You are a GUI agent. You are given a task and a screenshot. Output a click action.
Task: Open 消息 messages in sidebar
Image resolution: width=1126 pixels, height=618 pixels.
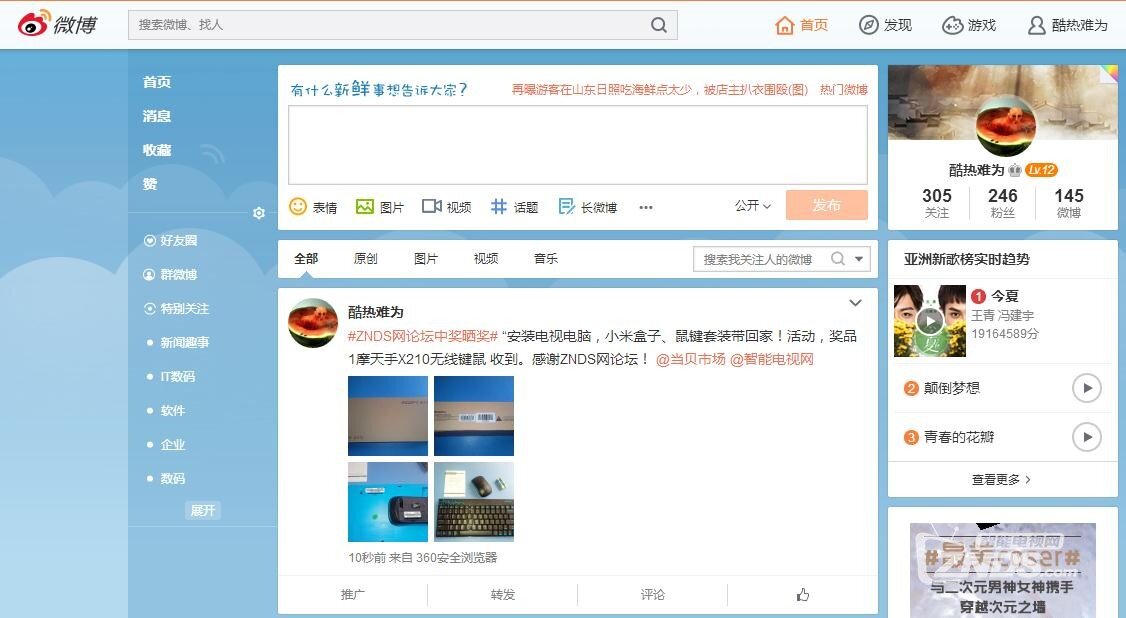point(157,116)
